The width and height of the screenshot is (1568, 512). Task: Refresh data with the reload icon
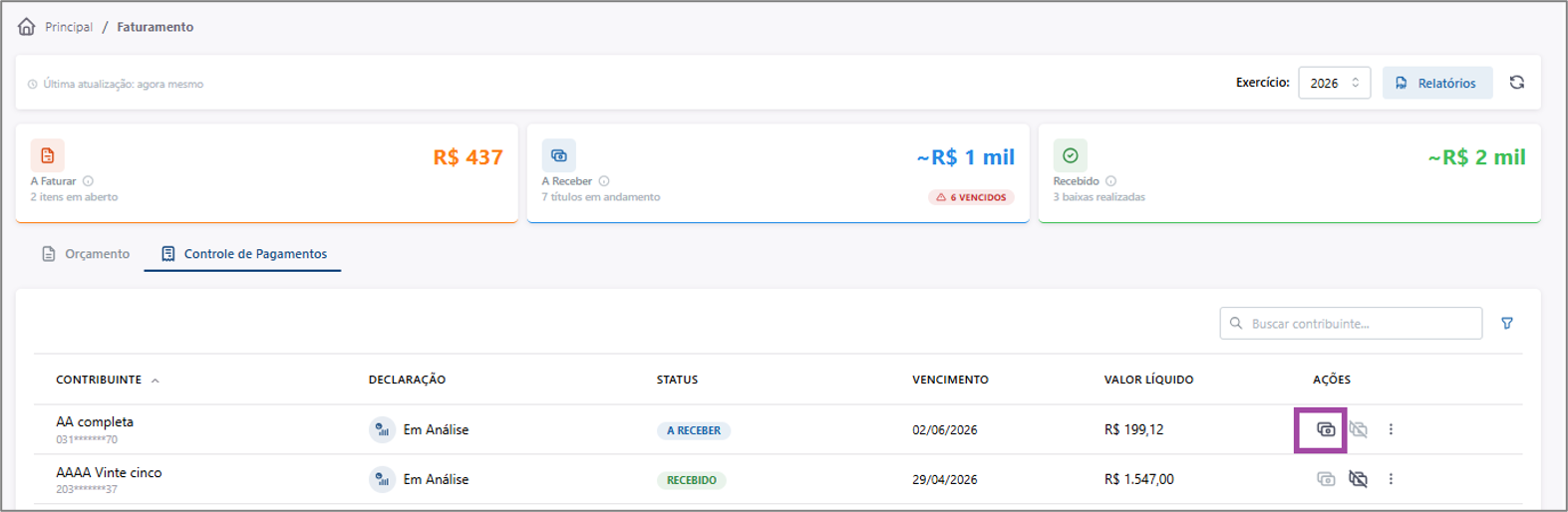[1516, 83]
